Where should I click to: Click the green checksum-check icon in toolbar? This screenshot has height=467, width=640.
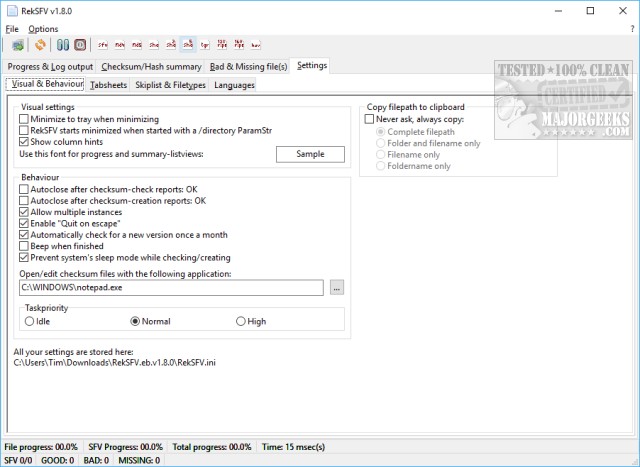point(19,45)
